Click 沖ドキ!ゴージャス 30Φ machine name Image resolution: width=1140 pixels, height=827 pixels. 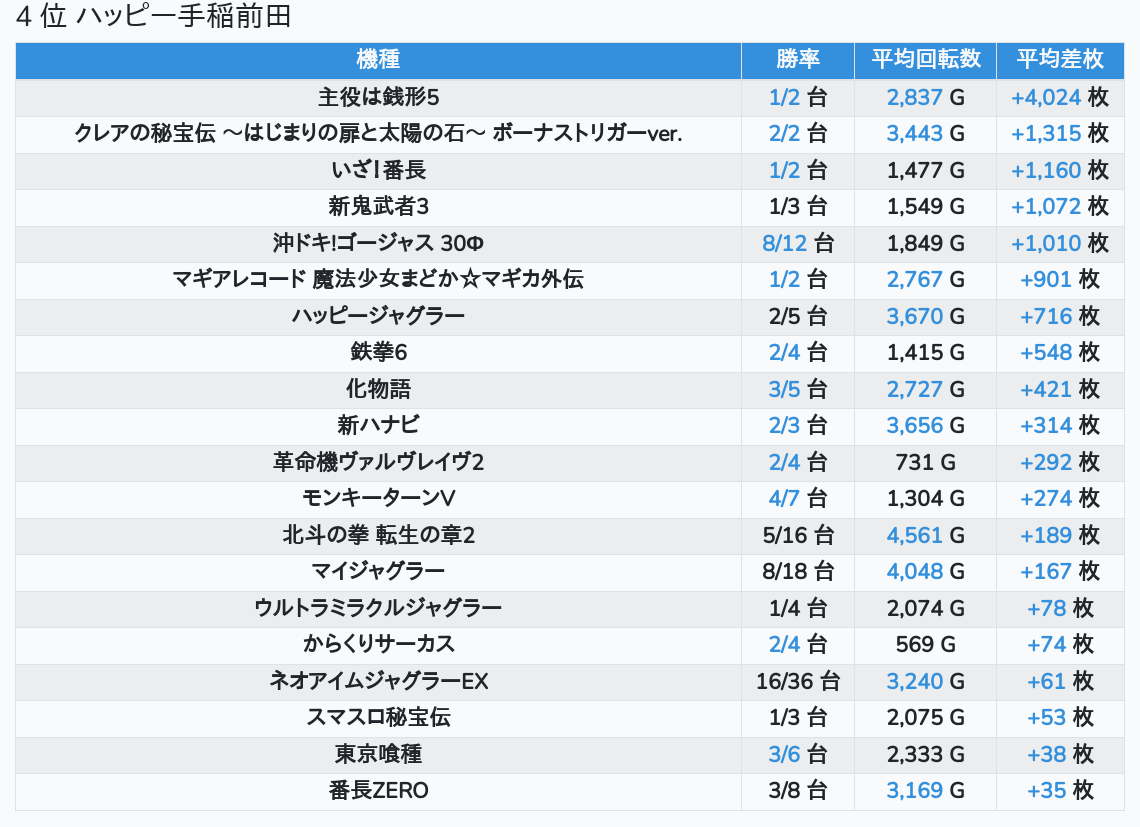point(378,243)
